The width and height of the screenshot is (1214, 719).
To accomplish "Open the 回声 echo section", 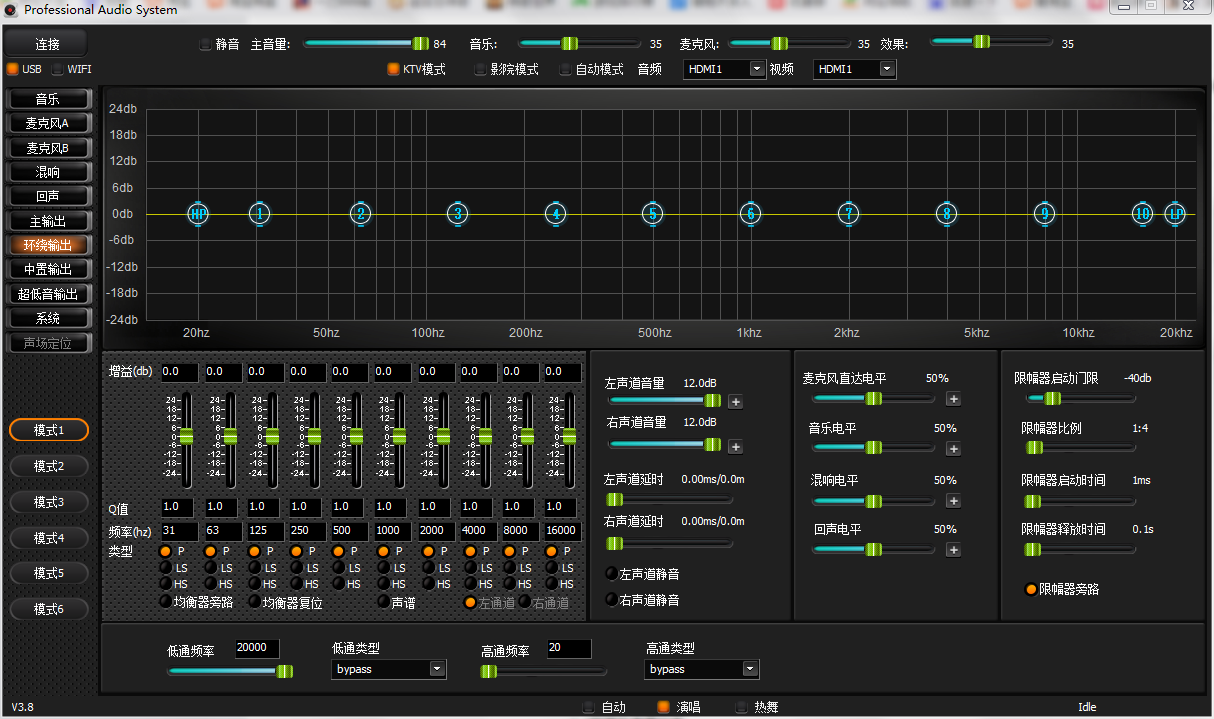I will pyautogui.click(x=48, y=196).
